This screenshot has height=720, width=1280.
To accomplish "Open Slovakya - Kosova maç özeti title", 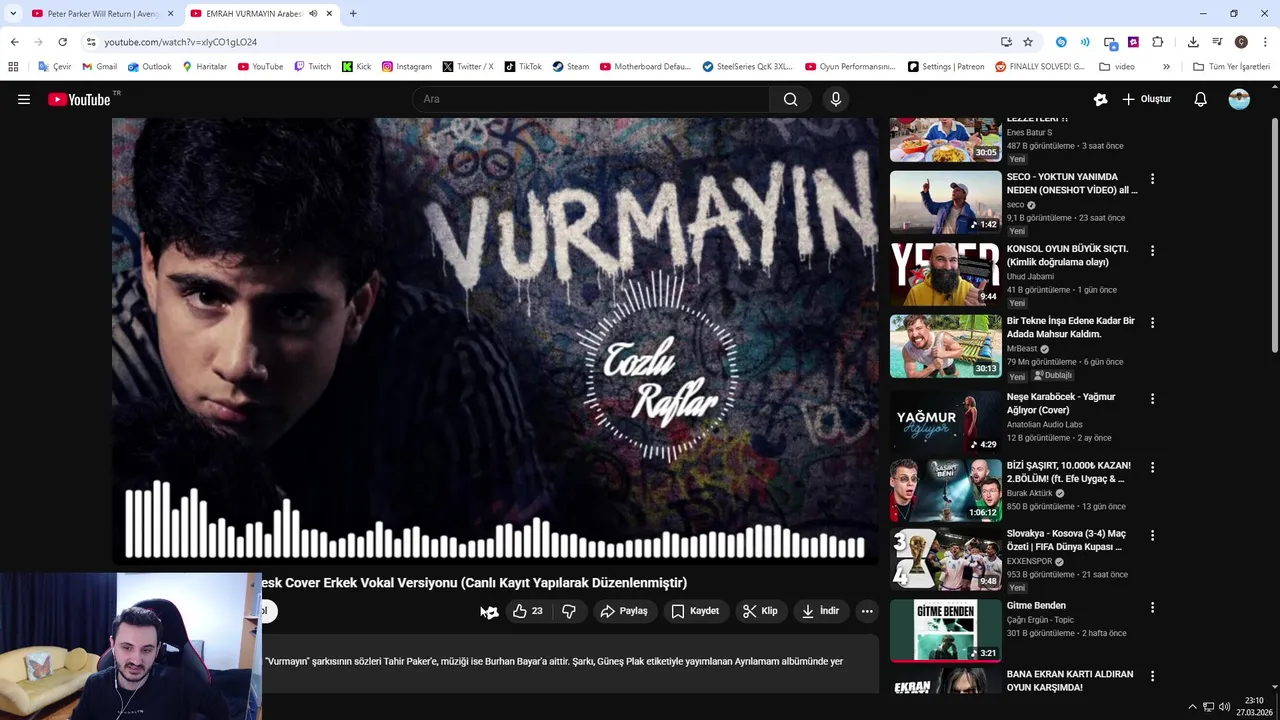I will 1066,540.
